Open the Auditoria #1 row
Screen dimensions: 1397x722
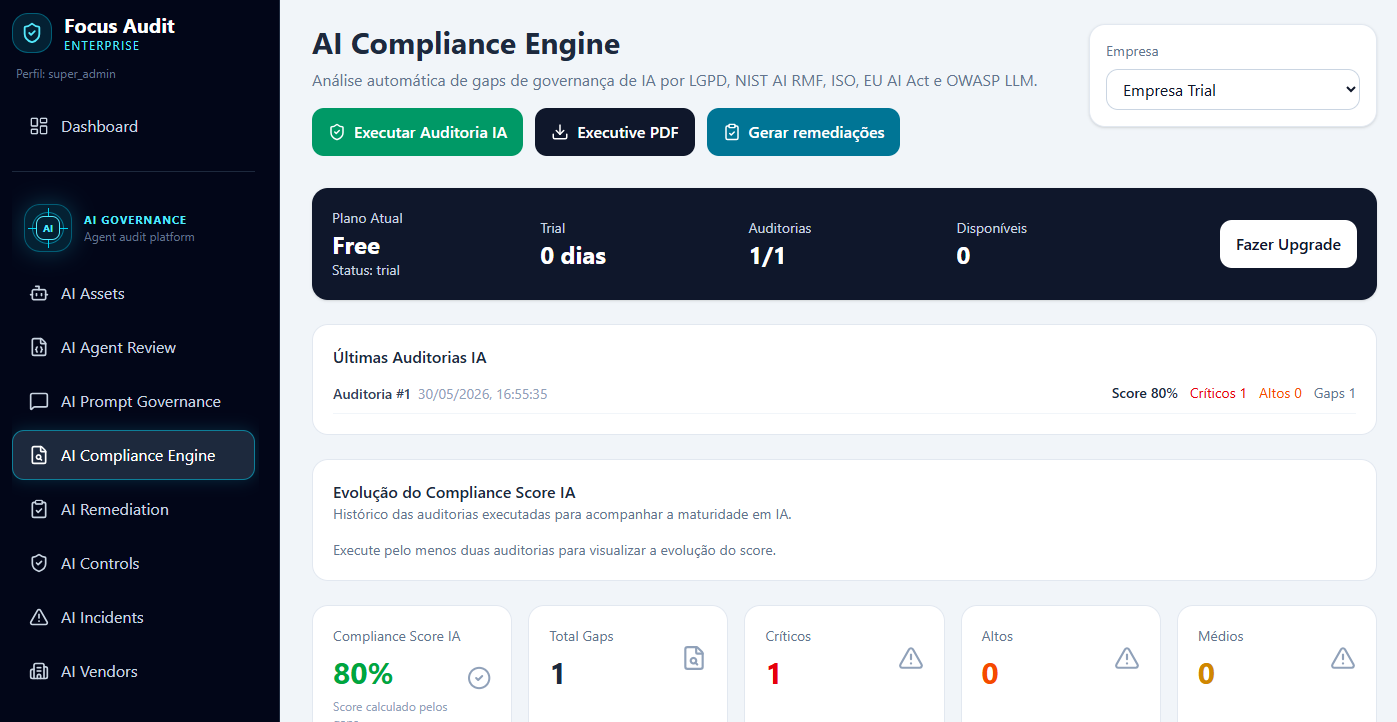(x=844, y=394)
